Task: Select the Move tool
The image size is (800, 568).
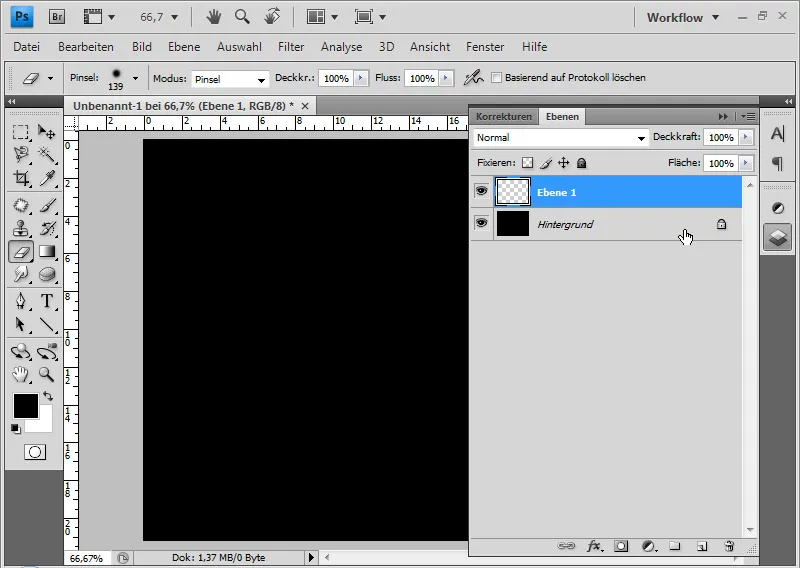Action: [x=46, y=133]
